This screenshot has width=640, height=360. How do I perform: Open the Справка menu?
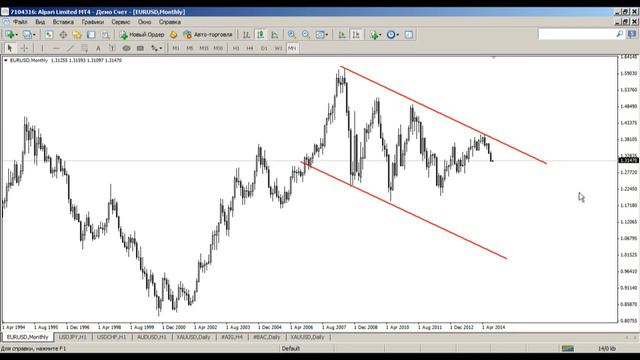[x=169, y=22]
